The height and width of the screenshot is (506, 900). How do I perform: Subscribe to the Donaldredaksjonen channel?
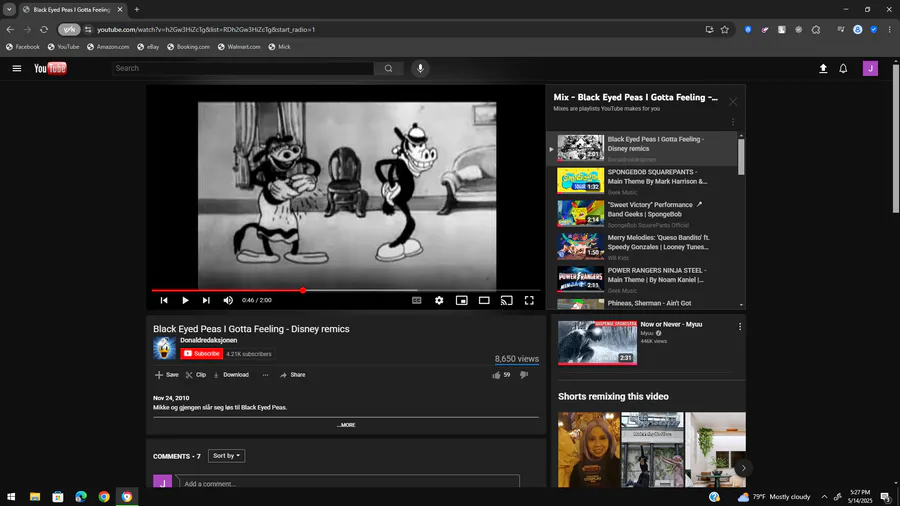point(201,354)
